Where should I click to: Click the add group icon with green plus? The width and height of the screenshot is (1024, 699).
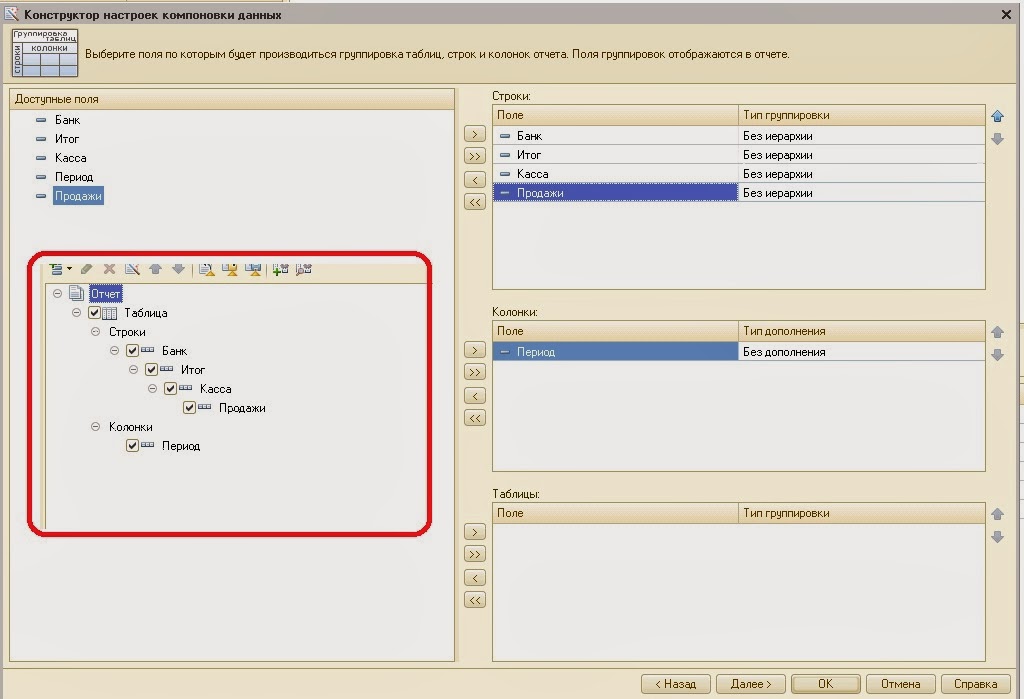click(x=280, y=269)
